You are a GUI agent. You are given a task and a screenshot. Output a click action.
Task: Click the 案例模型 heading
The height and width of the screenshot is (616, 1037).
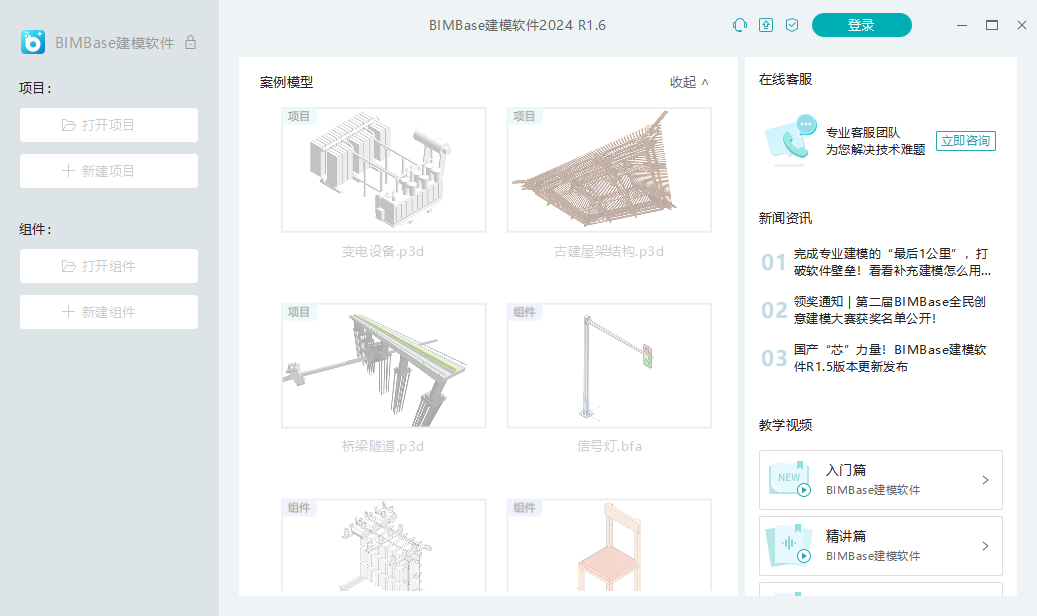[286, 83]
